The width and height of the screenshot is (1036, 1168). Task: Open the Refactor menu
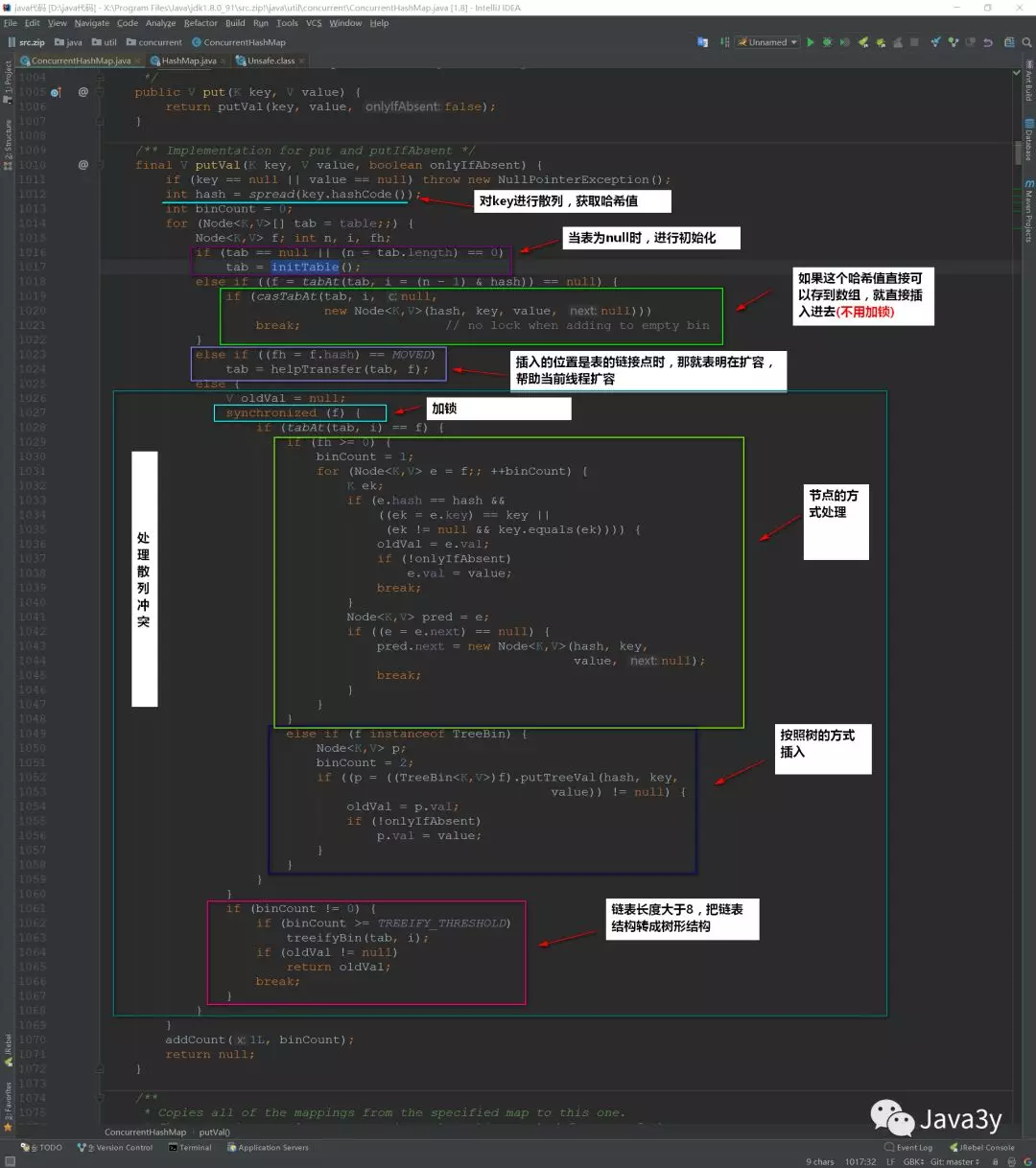[x=200, y=23]
